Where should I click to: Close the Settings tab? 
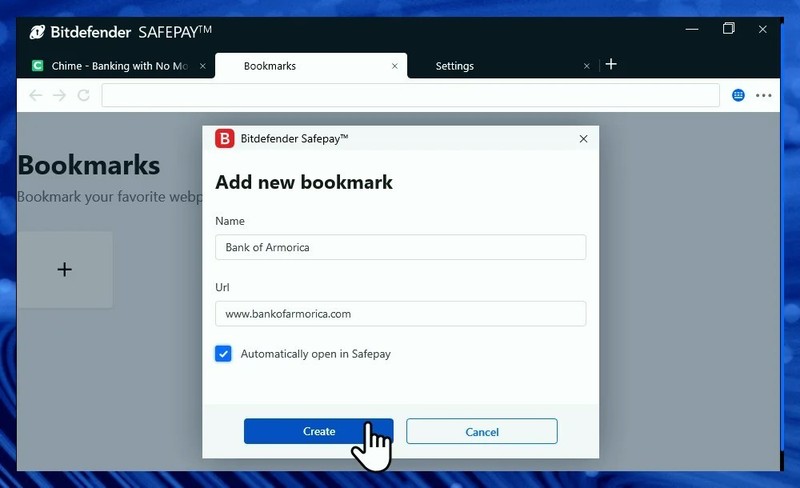click(x=587, y=66)
